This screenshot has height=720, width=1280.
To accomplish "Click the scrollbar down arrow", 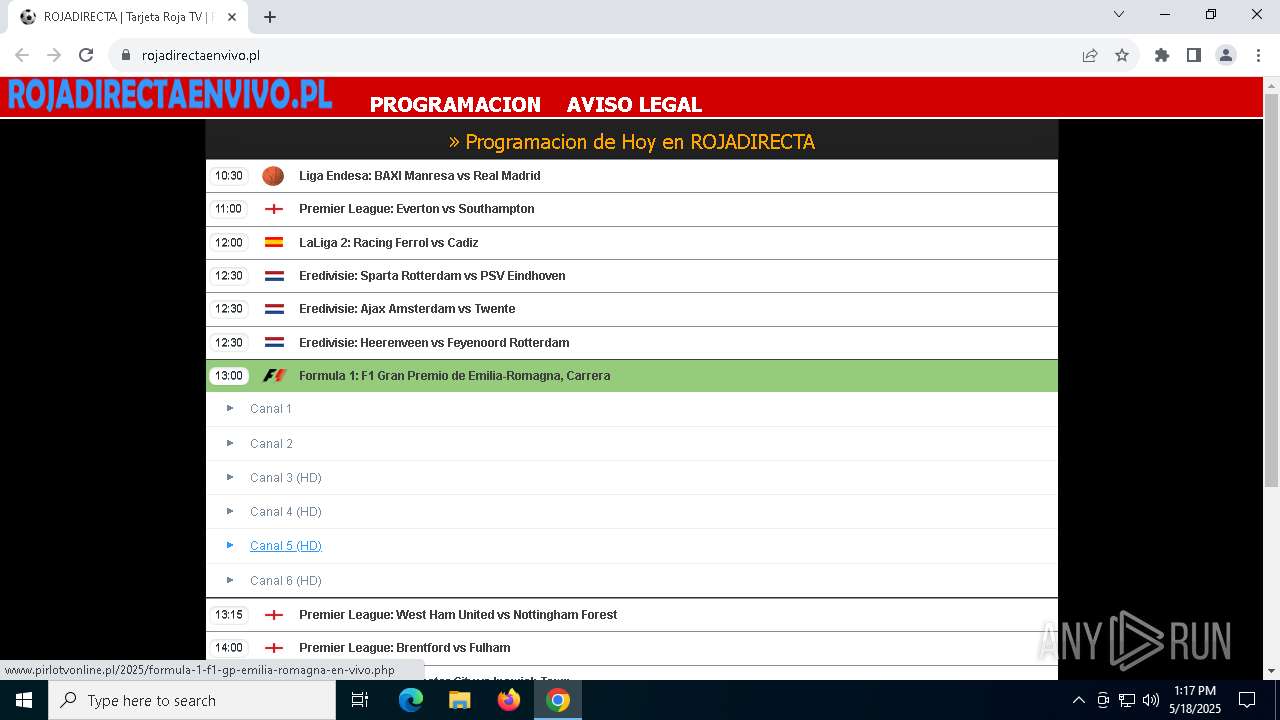I will pos(1271,671).
